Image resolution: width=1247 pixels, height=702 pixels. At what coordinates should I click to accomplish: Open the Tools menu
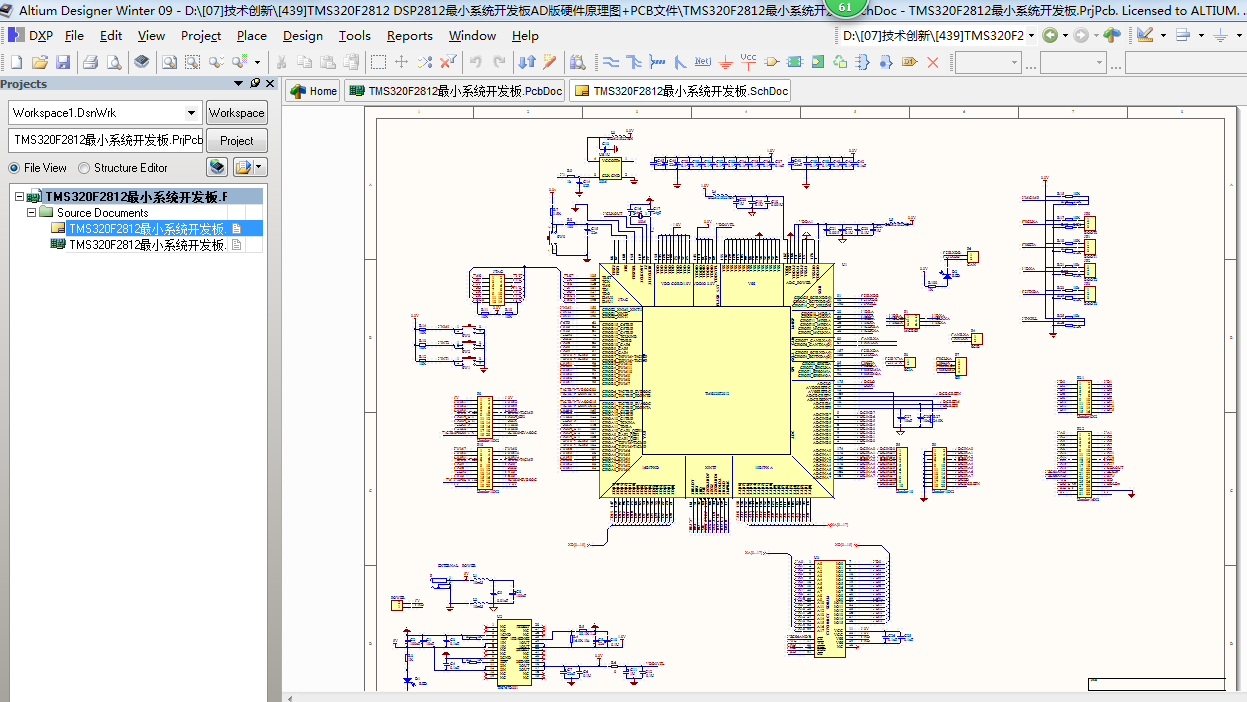pyautogui.click(x=355, y=35)
